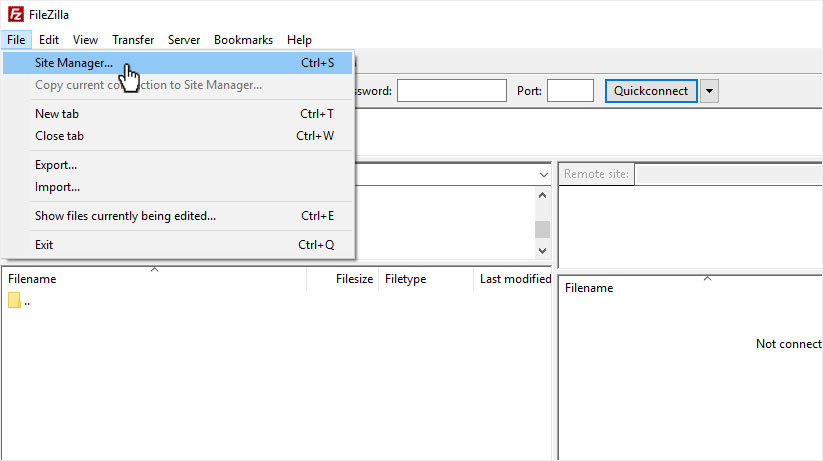This screenshot has height=461, width=823.
Task: Click local tree scrollbar down arrow
Action: pos(543,251)
